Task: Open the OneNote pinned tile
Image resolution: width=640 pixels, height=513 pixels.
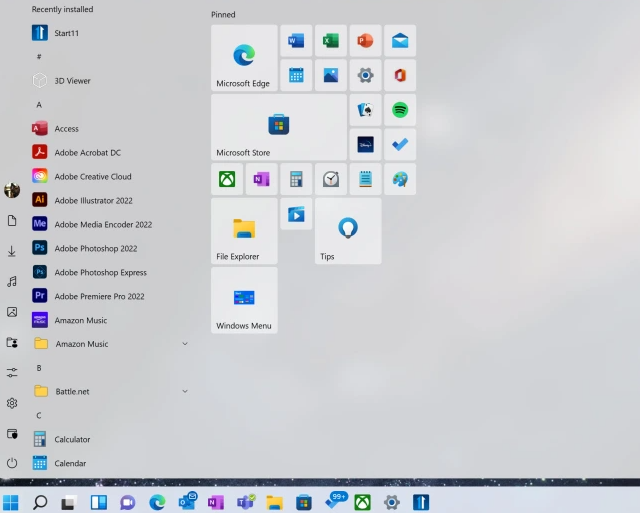Action: [x=261, y=179]
